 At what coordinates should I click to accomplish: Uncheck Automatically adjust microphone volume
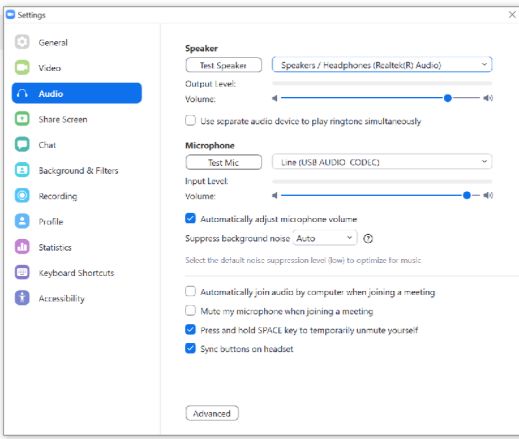pyautogui.click(x=190, y=218)
